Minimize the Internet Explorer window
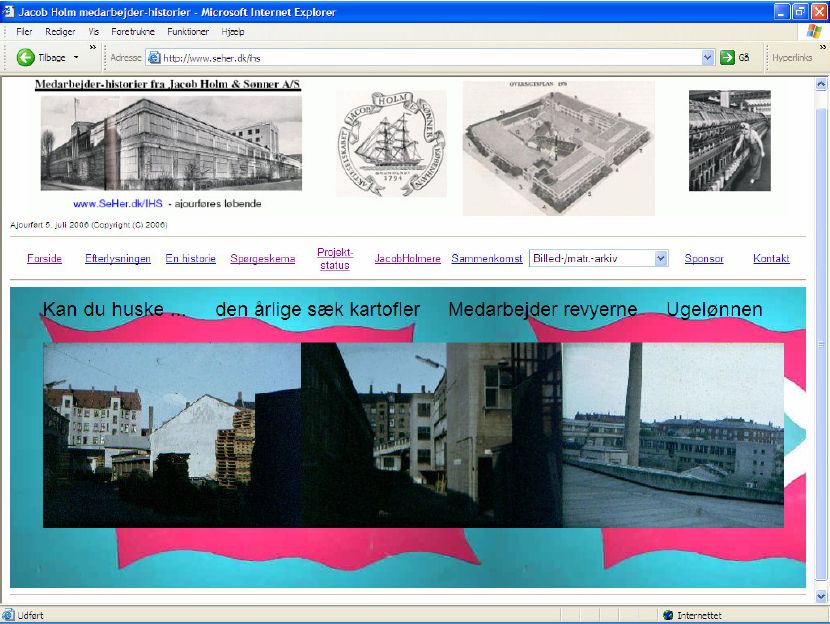Viewport: 830px width, 624px height. 782,11
